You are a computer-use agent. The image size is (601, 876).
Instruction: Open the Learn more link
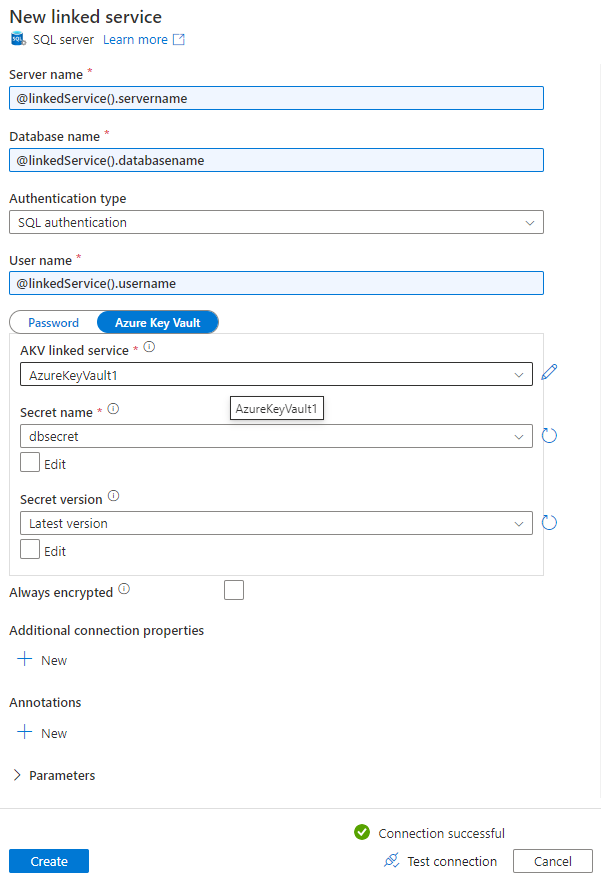[x=136, y=39]
